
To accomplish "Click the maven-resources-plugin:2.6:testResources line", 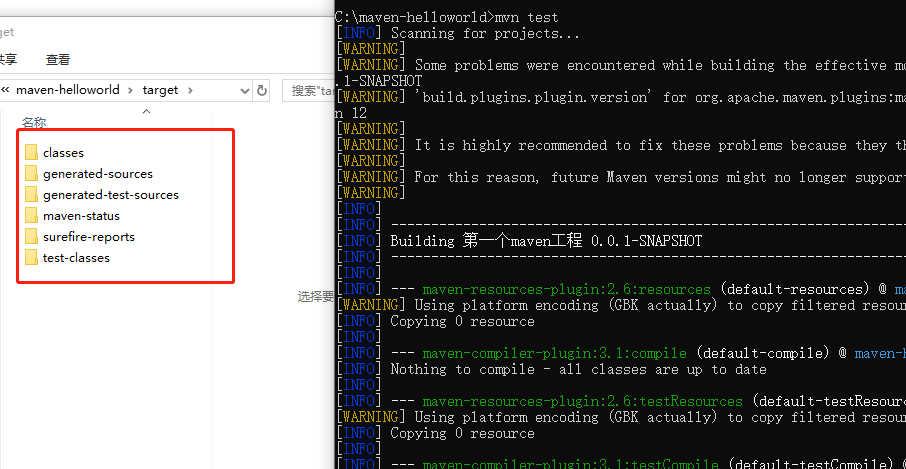I will [x=621, y=401].
